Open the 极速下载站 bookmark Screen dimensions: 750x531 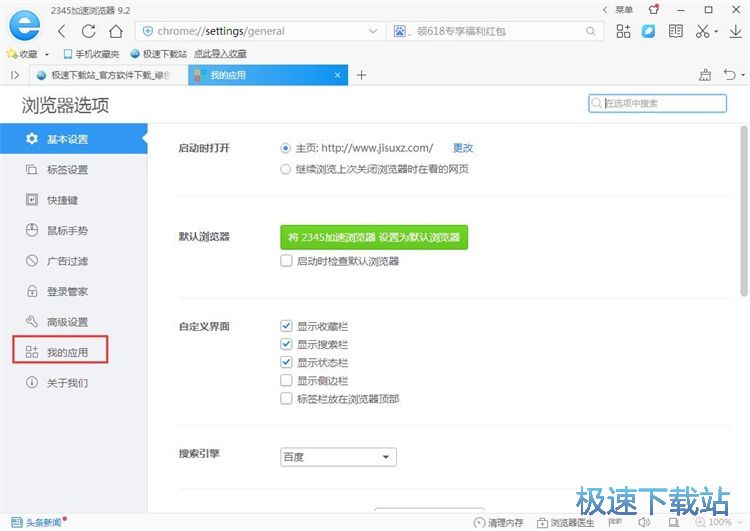(159, 54)
